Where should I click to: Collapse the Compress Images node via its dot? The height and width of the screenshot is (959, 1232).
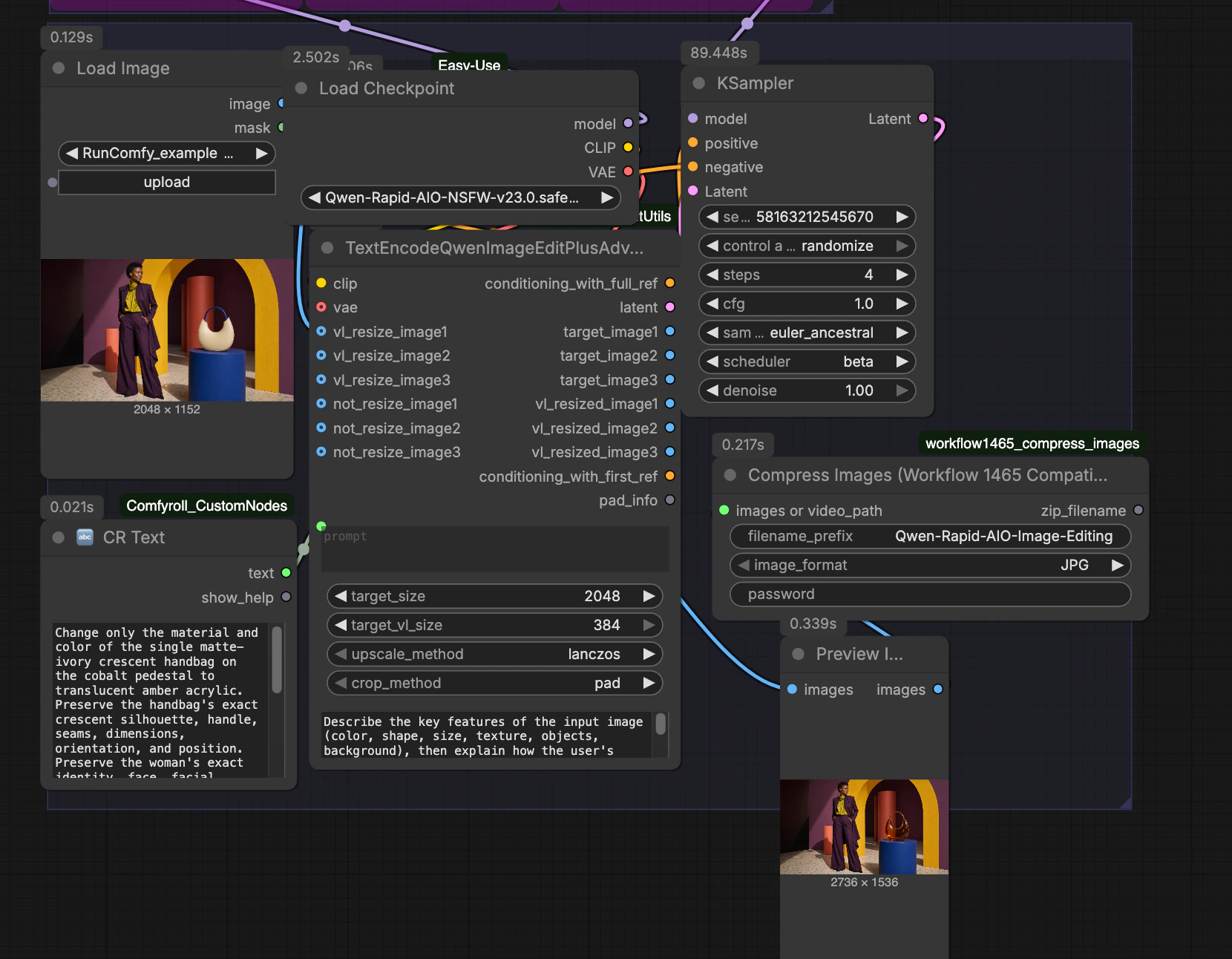tap(730, 475)
